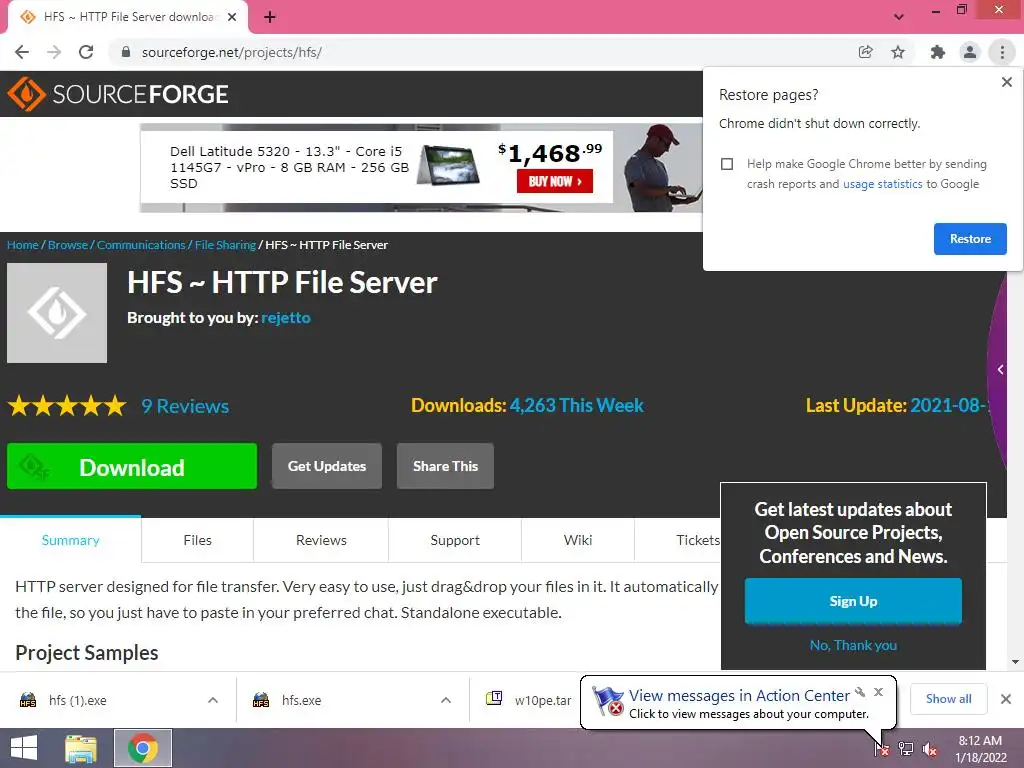Click the Action Center flag tray icon
1024x768 pixels.
(882, 749)
